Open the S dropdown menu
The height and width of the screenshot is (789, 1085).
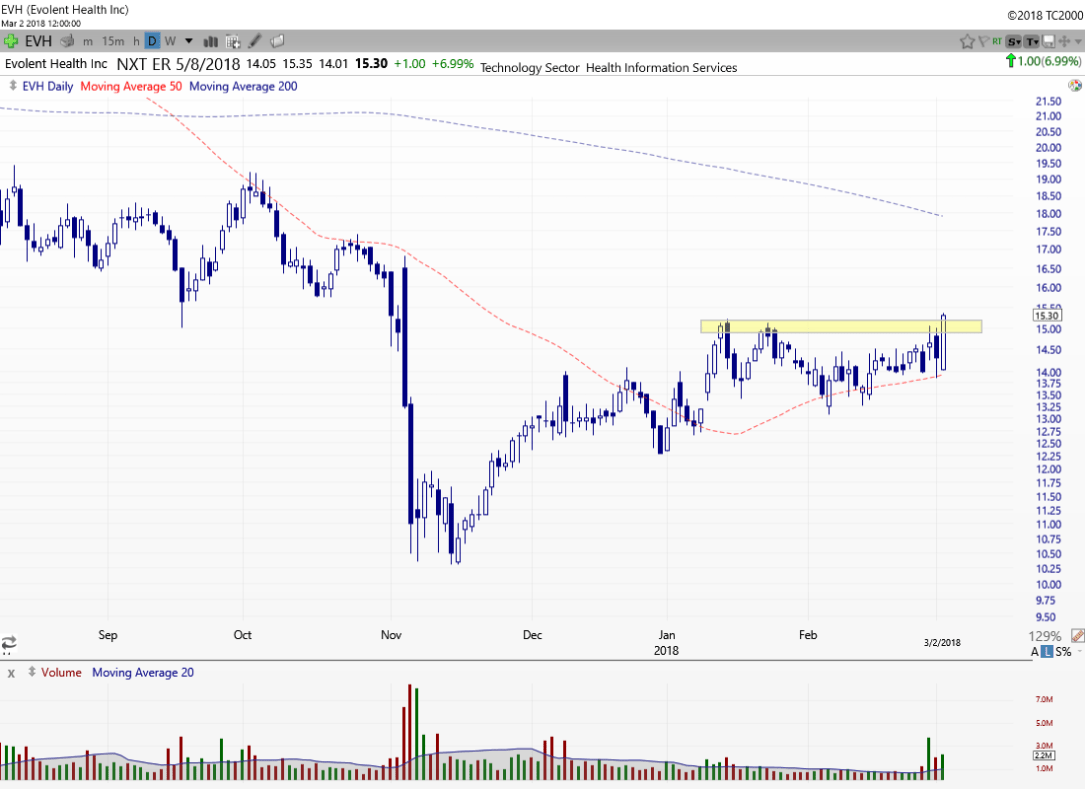(x=1013, y=41)
